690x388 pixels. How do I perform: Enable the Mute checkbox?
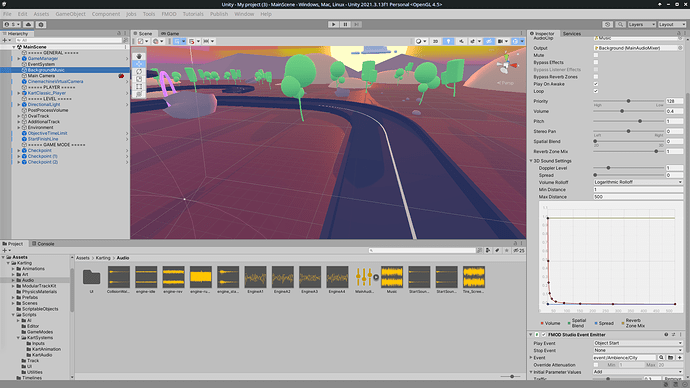click(x=596, y=55)
